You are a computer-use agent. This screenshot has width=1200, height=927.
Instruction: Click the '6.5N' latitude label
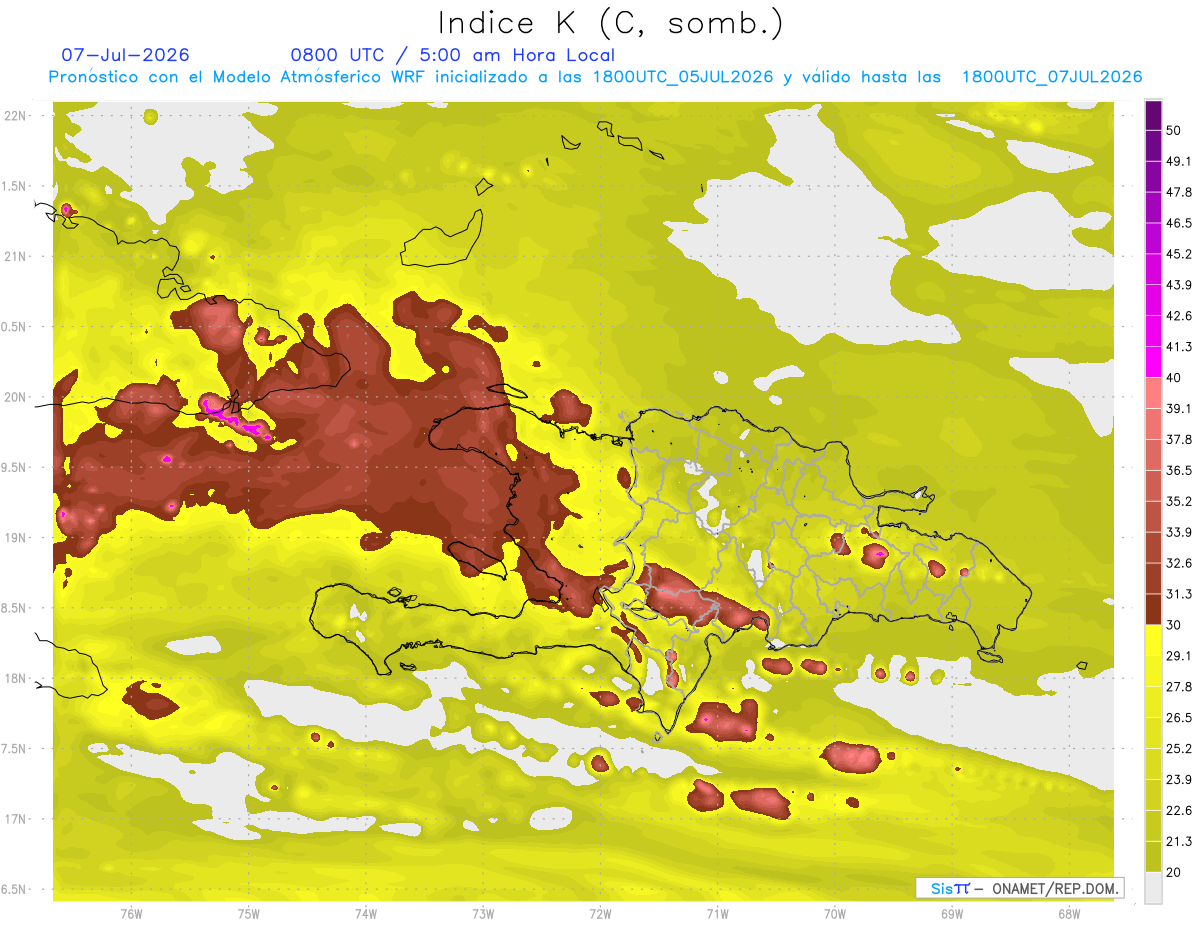pos(14,889)
